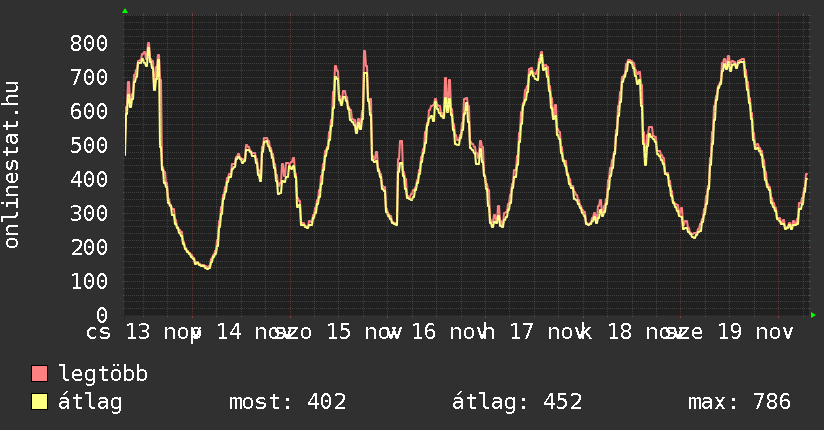
Task: Select the legtöbb legend label
Action: coord(104,374)
